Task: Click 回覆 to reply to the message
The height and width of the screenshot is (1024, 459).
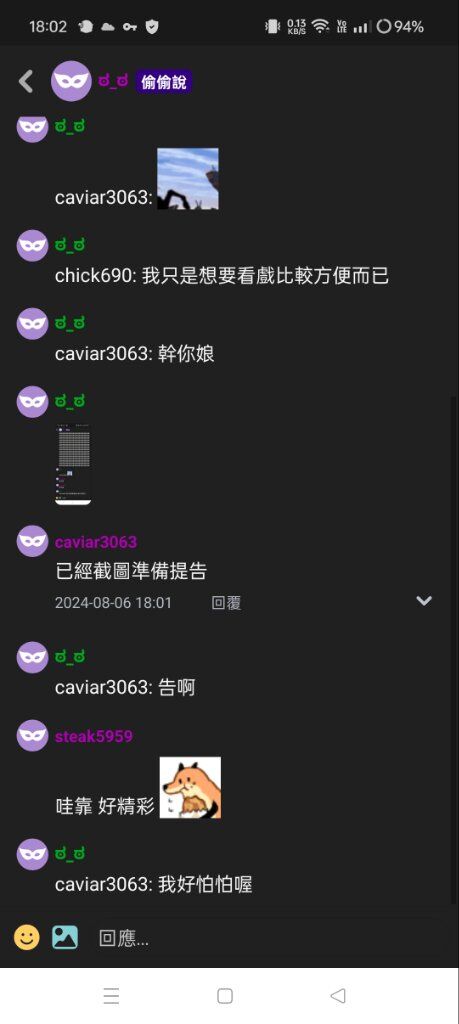Action: [227, 603]
